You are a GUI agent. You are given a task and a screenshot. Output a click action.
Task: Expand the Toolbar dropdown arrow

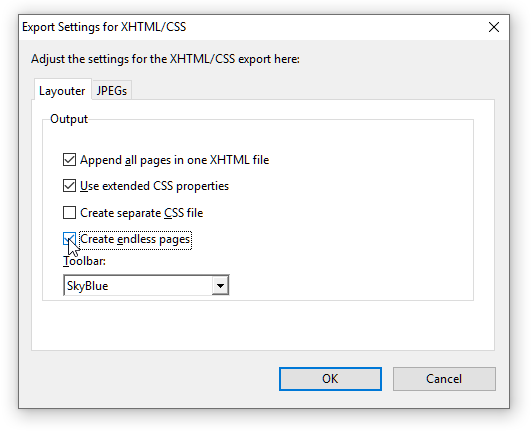pos(220,285)
